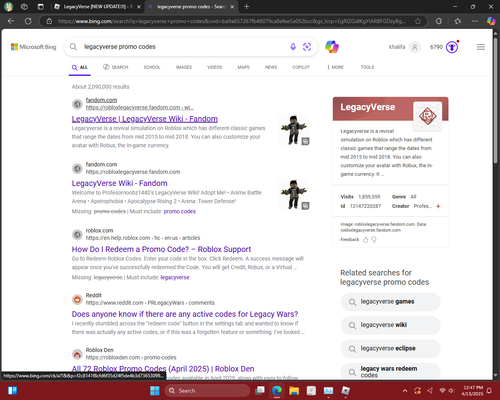Viewport: 500px width, 400px height.
Task: Open the TOOLS search option
Action: tap(367, 67)
